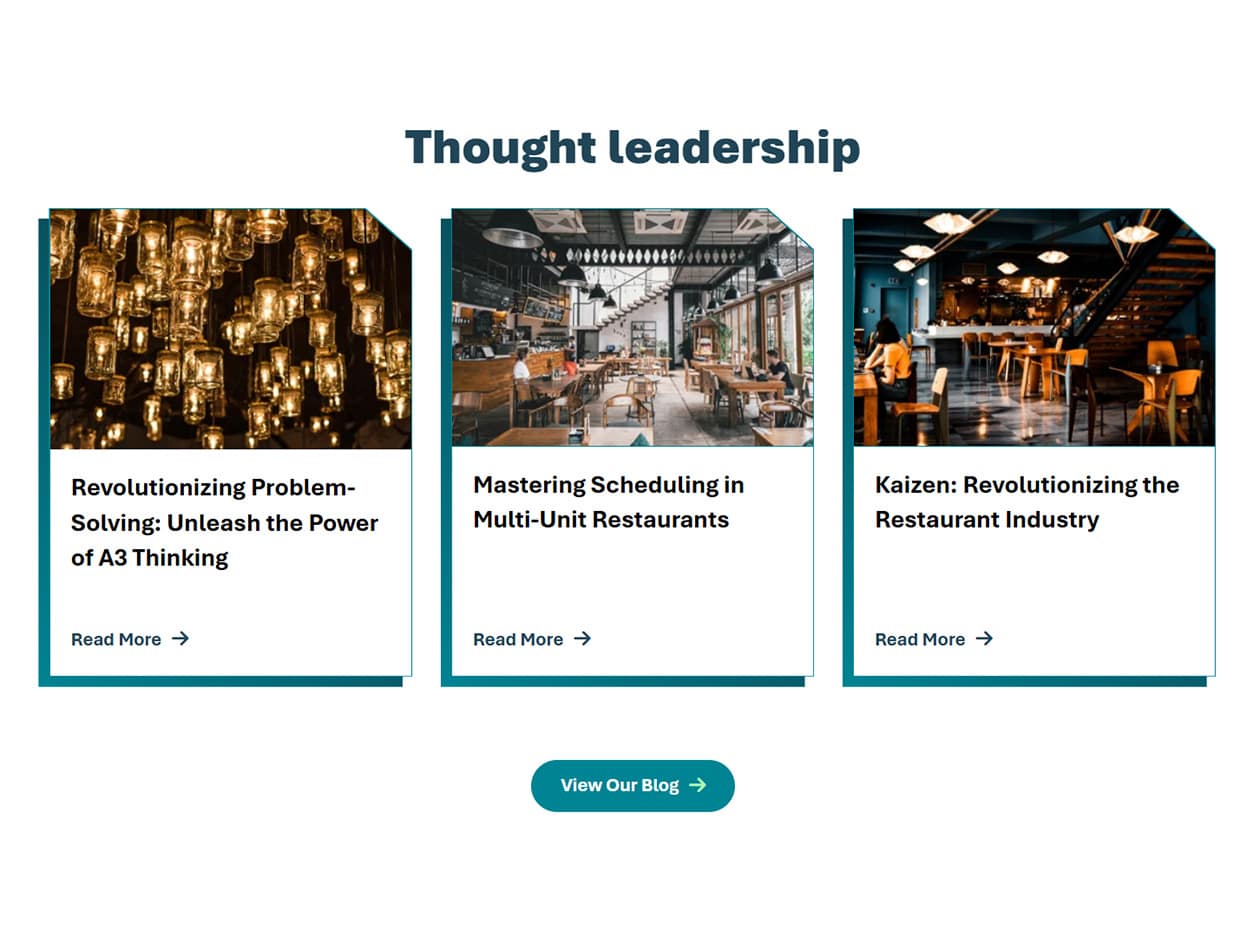1260x930 pixels.
Task: Click the teal shadow border under Kaizen card
Action: 1024,682
